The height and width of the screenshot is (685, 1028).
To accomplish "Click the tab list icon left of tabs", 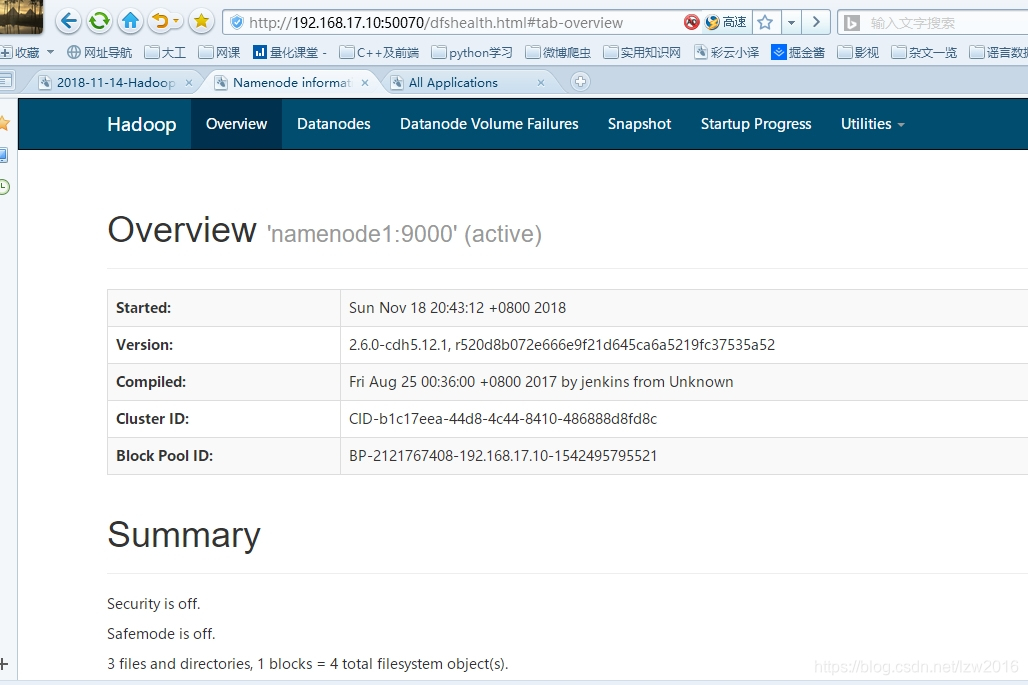I will (x=6, y=81).
